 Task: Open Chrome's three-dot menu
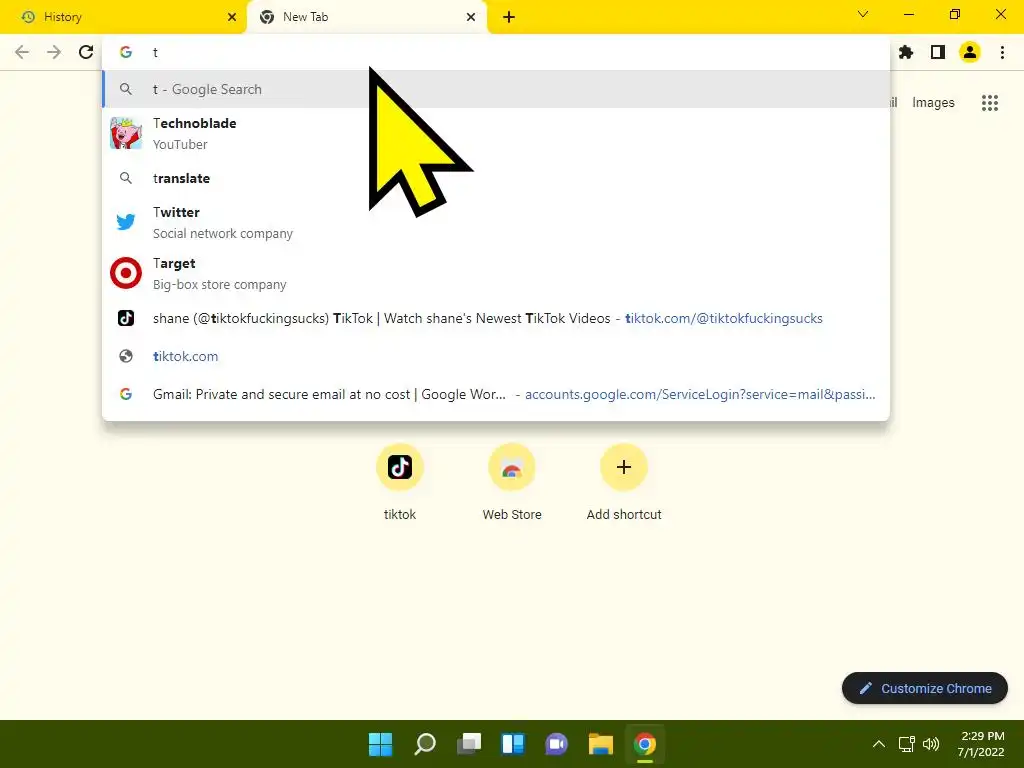click(x=1002, y=52)
